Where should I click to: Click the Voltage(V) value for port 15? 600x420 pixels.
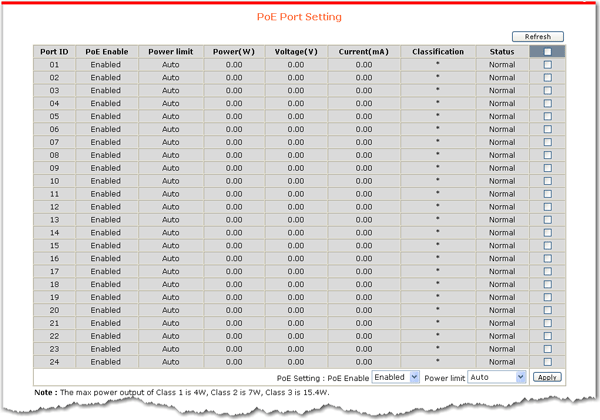pos(296,246)
